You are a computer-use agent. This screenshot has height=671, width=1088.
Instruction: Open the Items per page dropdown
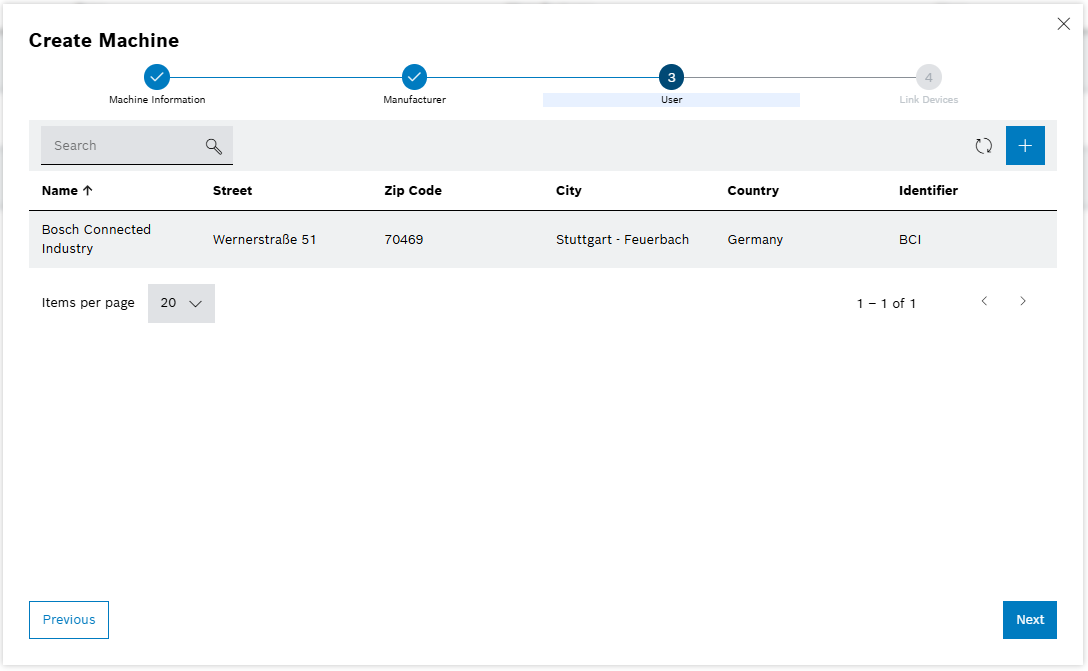[x=181, y=303]
